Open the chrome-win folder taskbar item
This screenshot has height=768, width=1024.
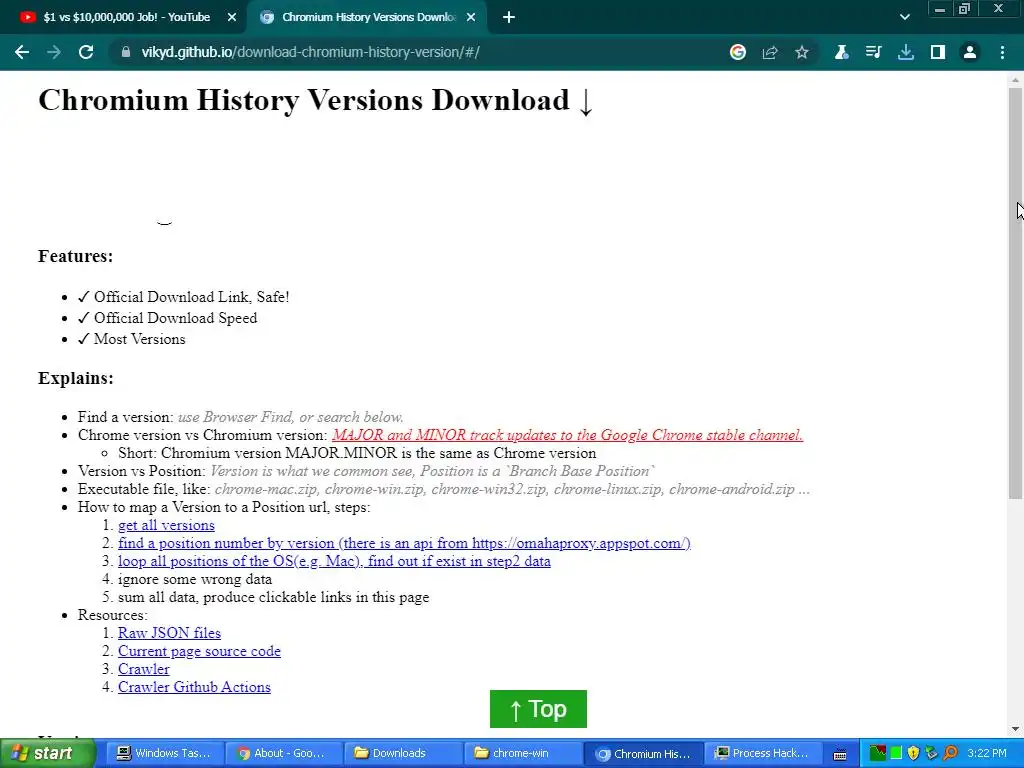pos(522,753)
